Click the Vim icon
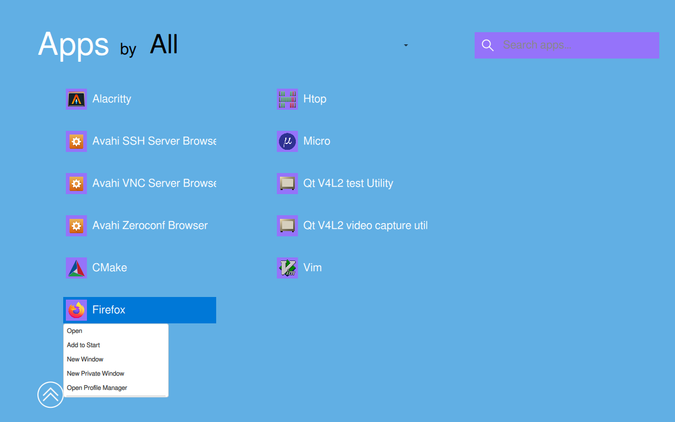This screenshot has height=422, width=675. coord(287,268)
